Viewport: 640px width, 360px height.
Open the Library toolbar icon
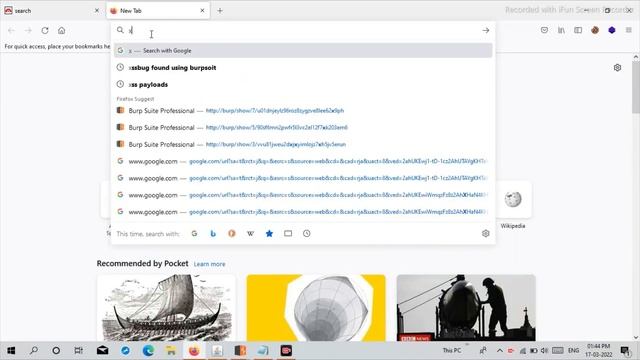point(561,30)
